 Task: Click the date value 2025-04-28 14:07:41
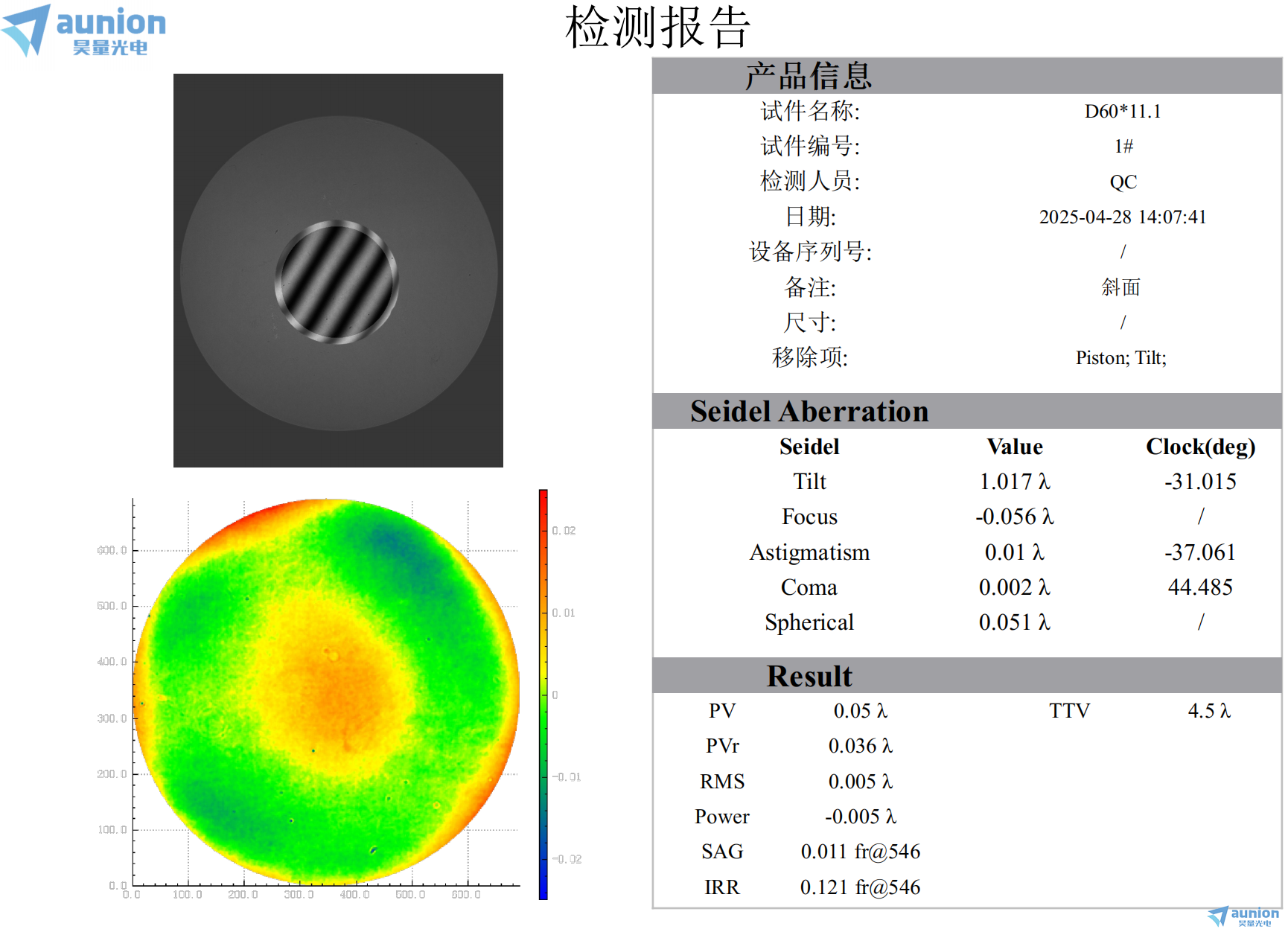pos(1123,217)
